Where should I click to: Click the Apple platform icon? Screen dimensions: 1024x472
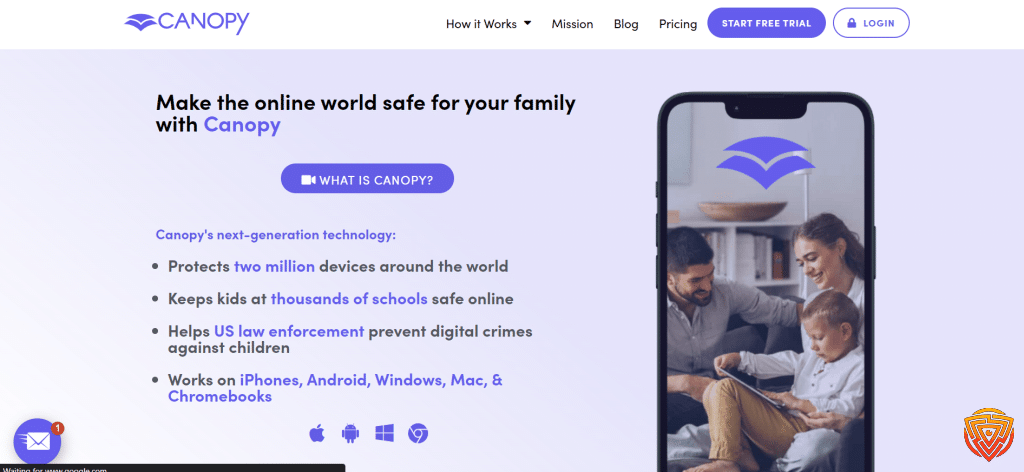(x=317, y=433)
